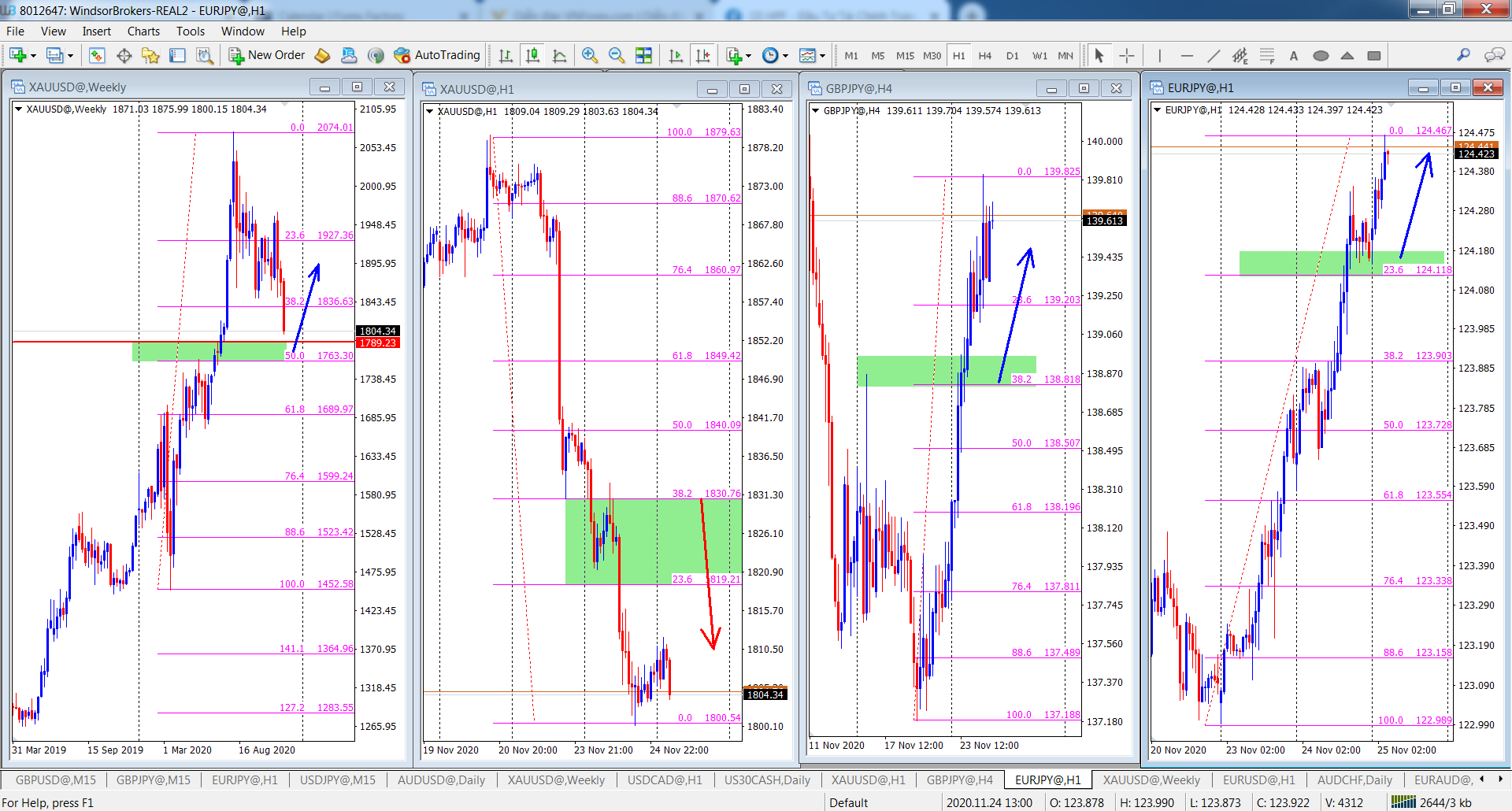Screen dimensions: 1512x811
Task: Open the Navigator folder-star icon
Action: coord(150,55)
